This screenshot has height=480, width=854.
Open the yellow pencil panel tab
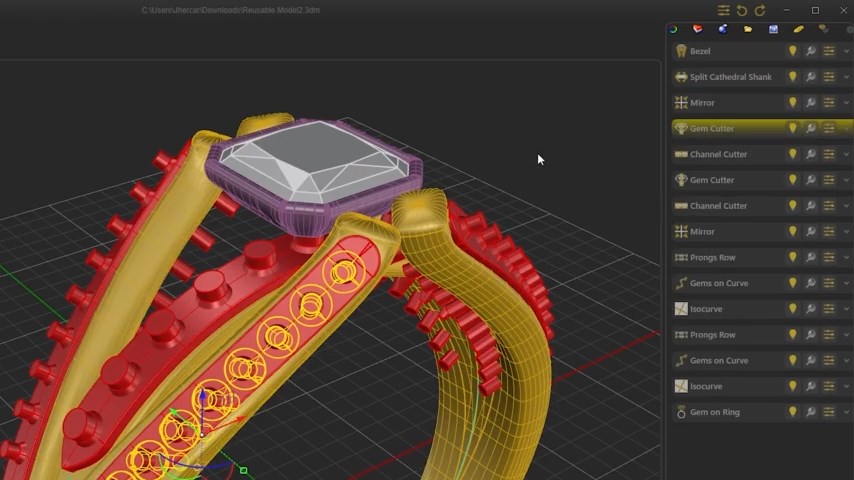pyautogui.click(x=798, y=29)
